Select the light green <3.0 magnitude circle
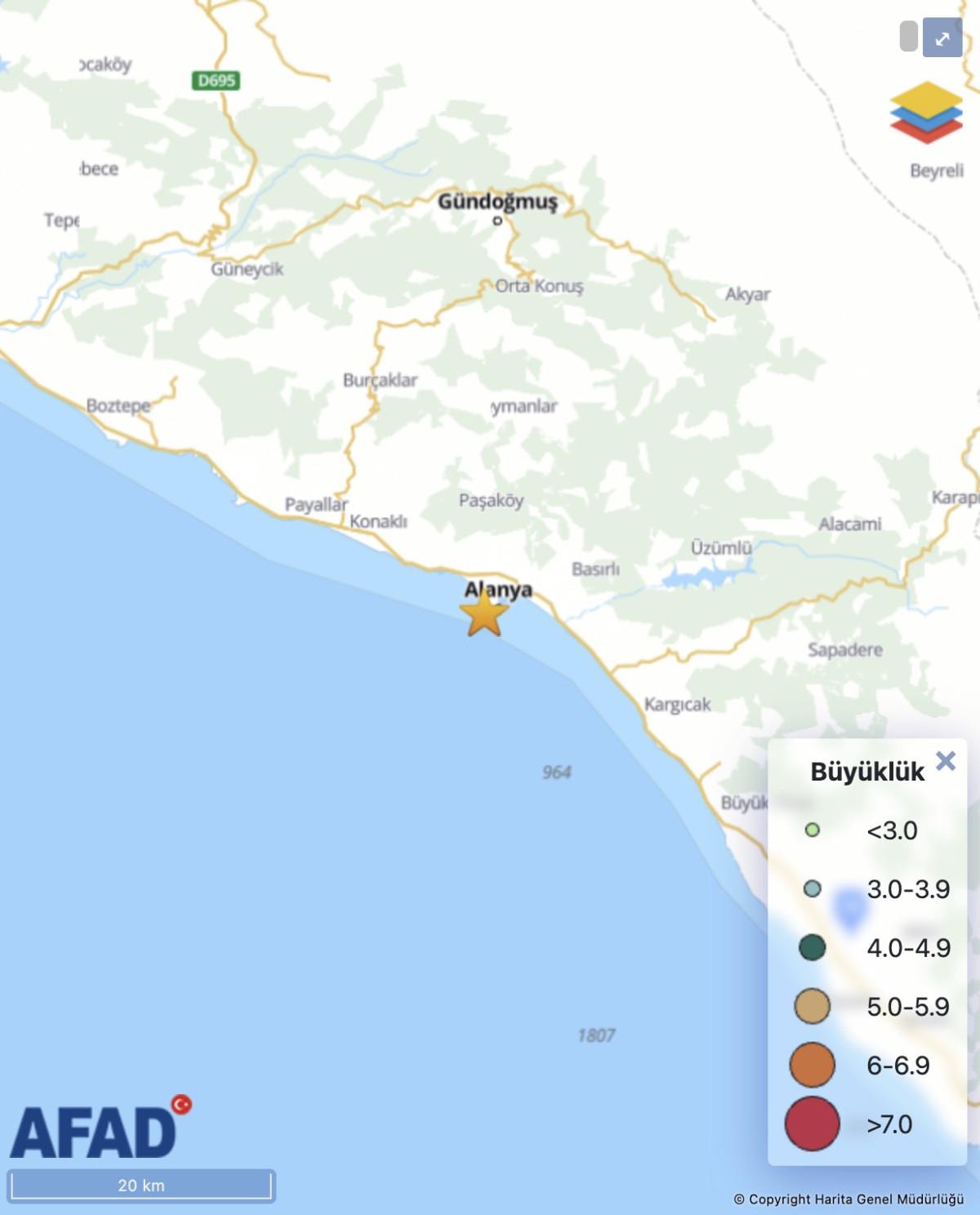This screenshot has height=1215, width=980. click(812, 830)
